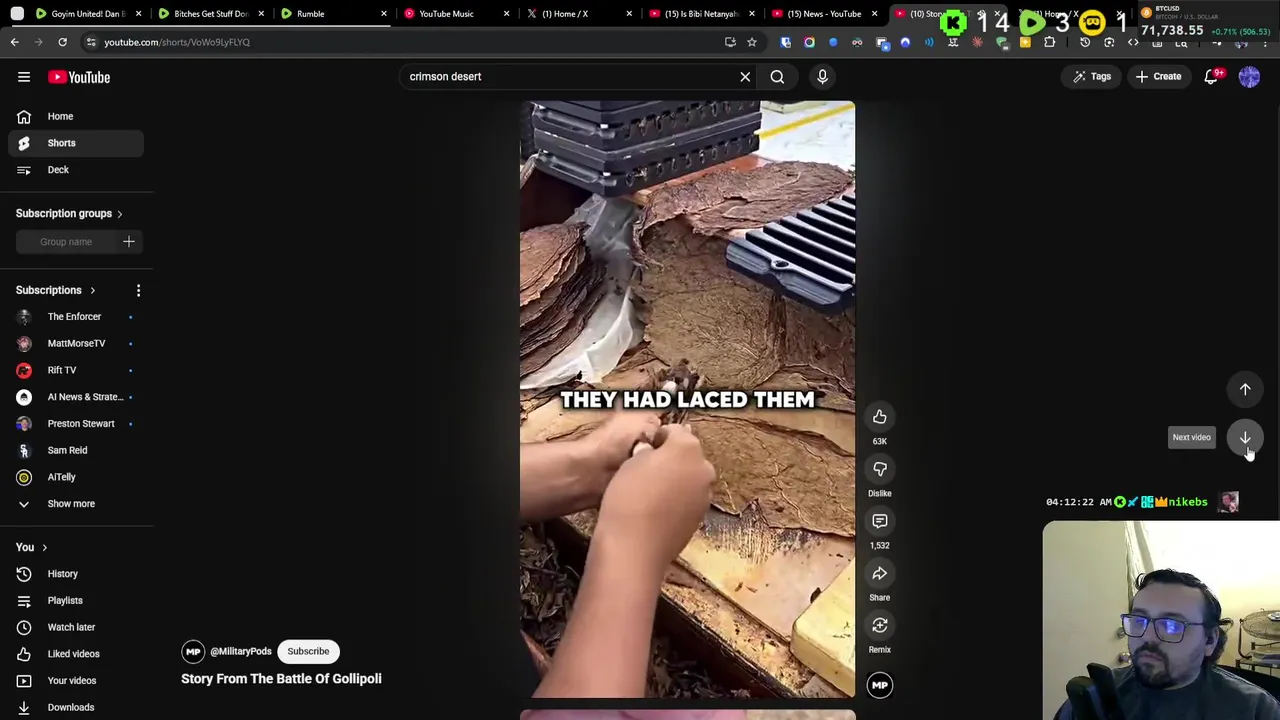
Task: Open the account avatar menu
Action: (1249, 77)
